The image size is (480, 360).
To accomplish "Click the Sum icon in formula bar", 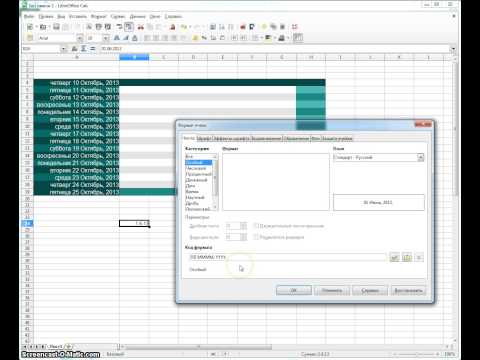I will [x=83, y=49].
